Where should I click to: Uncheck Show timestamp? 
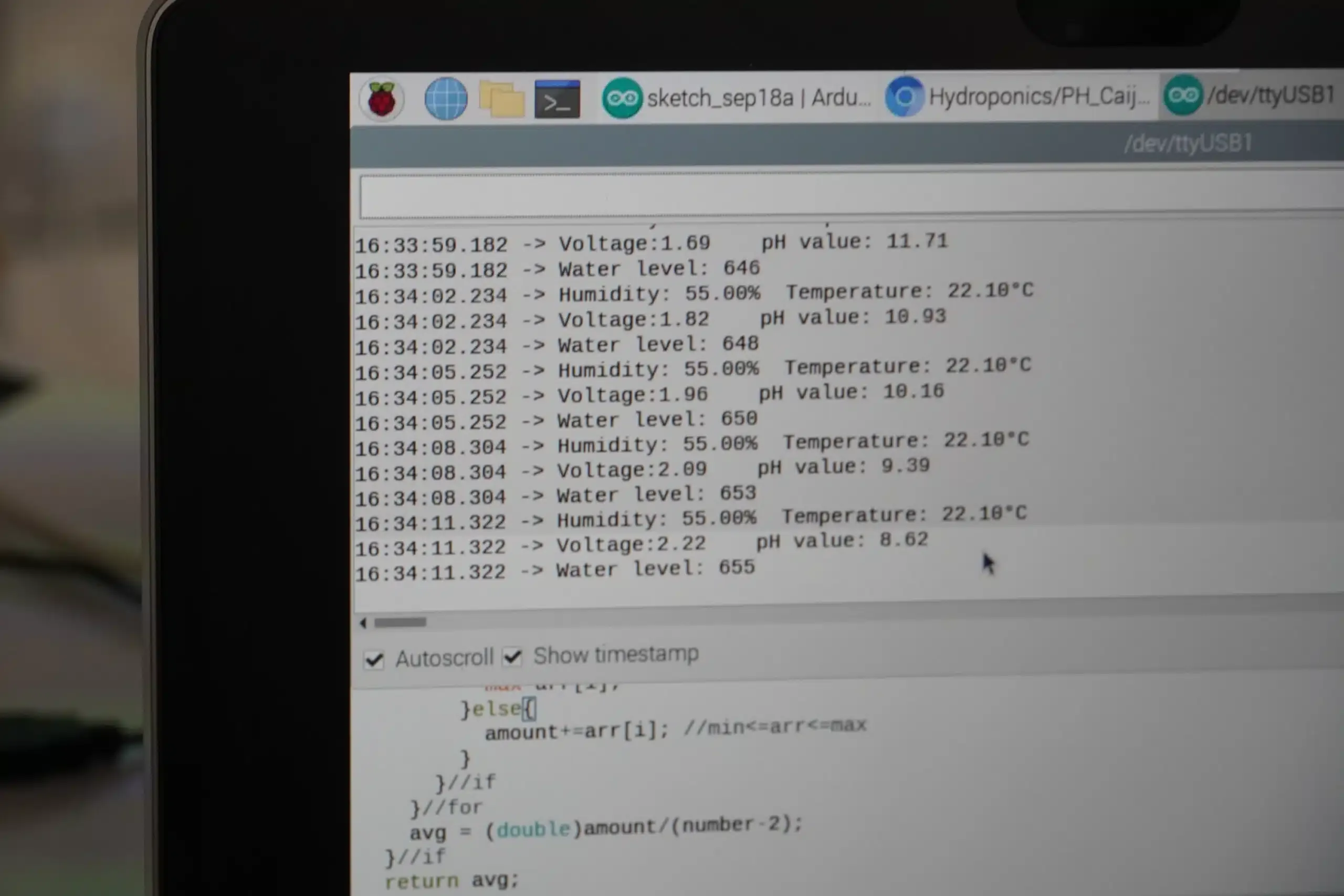512,657
